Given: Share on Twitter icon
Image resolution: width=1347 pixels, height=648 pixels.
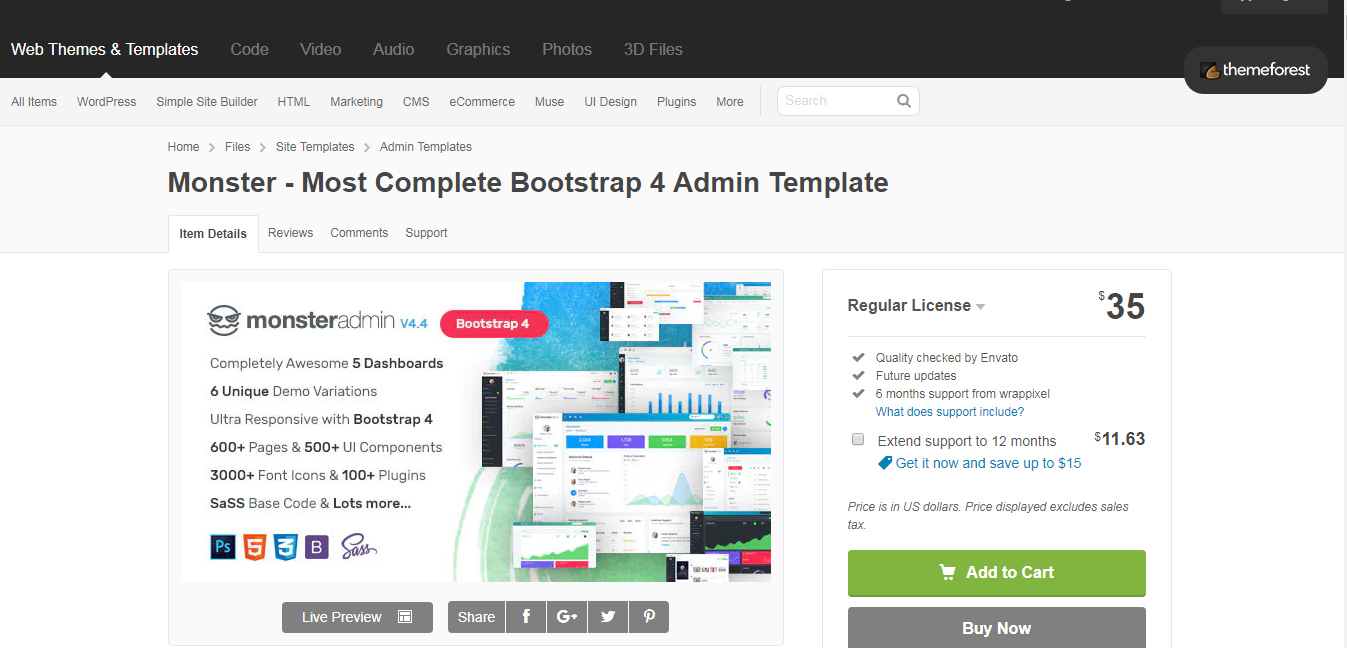Looking at the screenshot, I should pos(608,617).
